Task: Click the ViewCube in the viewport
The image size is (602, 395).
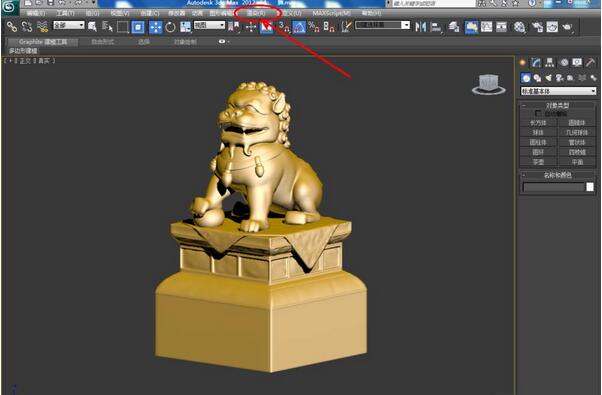Action: [489, 84]
